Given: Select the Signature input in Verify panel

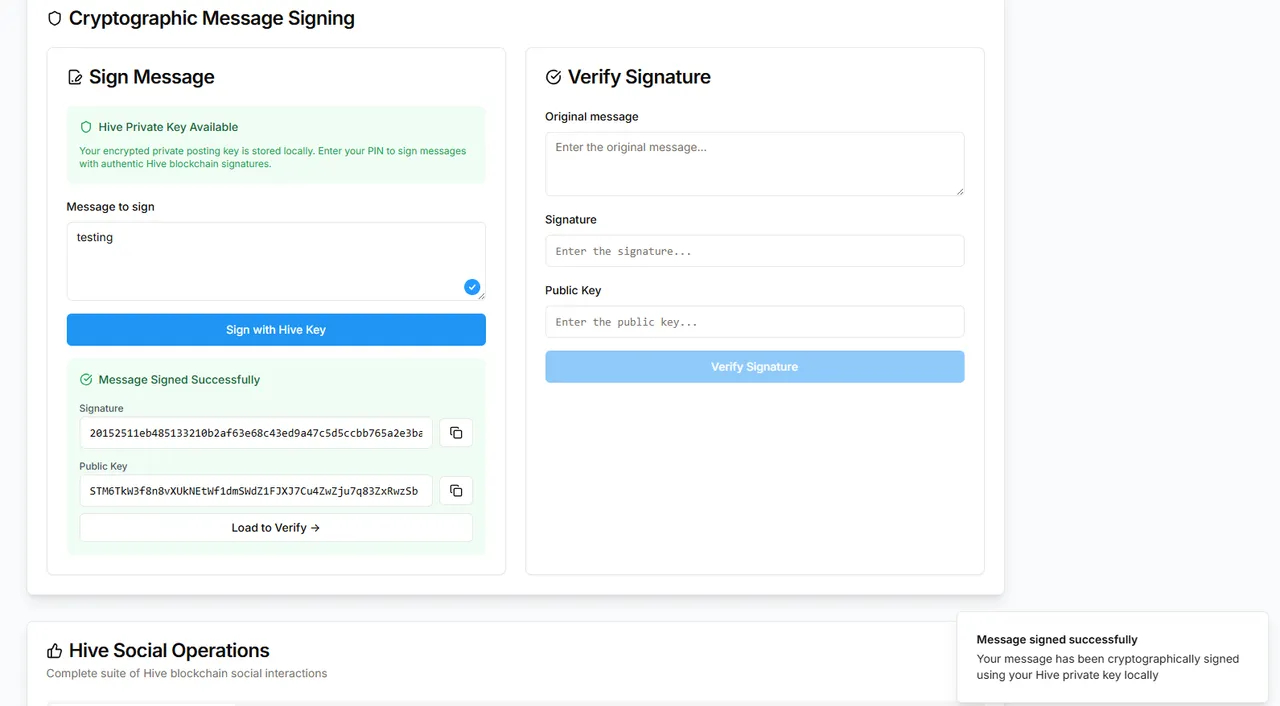Looking at the screenshot, I should 755,251.
